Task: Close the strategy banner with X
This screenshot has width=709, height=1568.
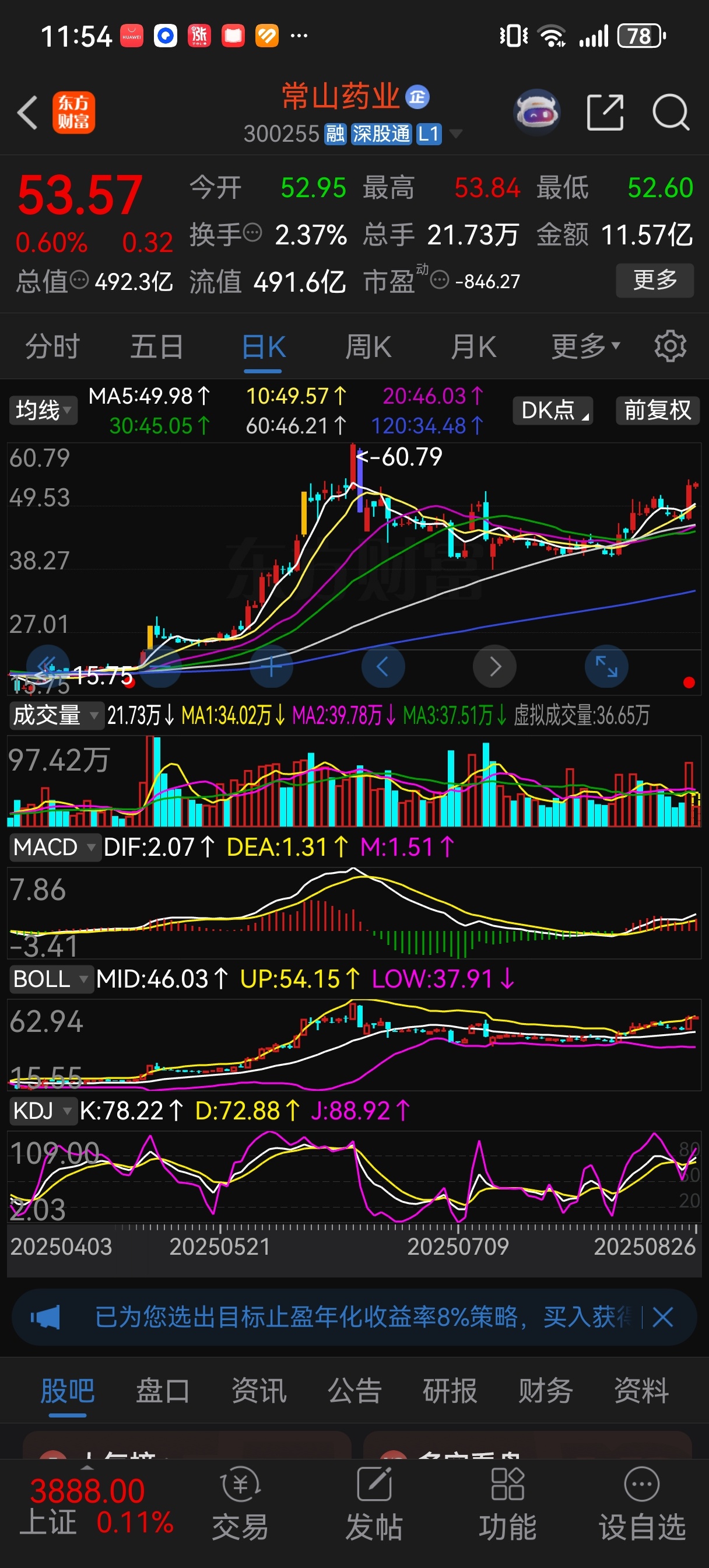Action: click(x=662, y=1318)
